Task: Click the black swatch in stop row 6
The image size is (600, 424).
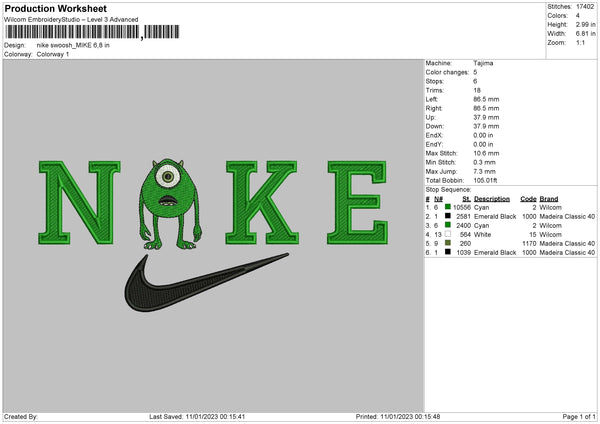Action: click(448, 252)
